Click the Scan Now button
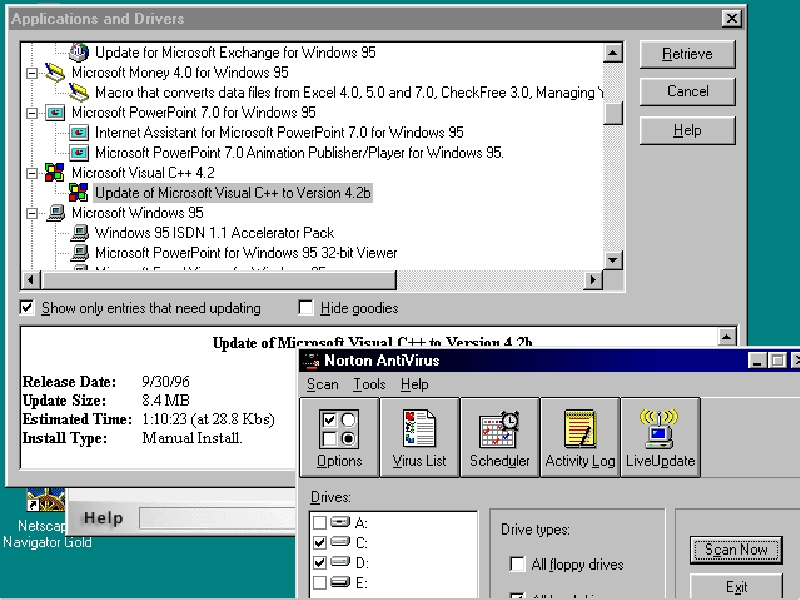The image size is (800, 600). 736,549
